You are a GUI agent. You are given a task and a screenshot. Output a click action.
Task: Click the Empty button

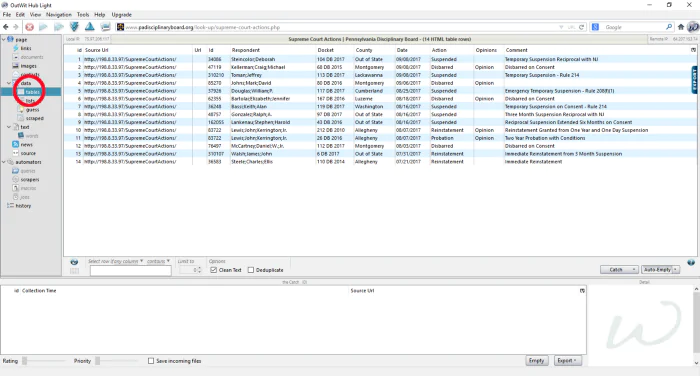pyautogui.click(x=536, y=361)
